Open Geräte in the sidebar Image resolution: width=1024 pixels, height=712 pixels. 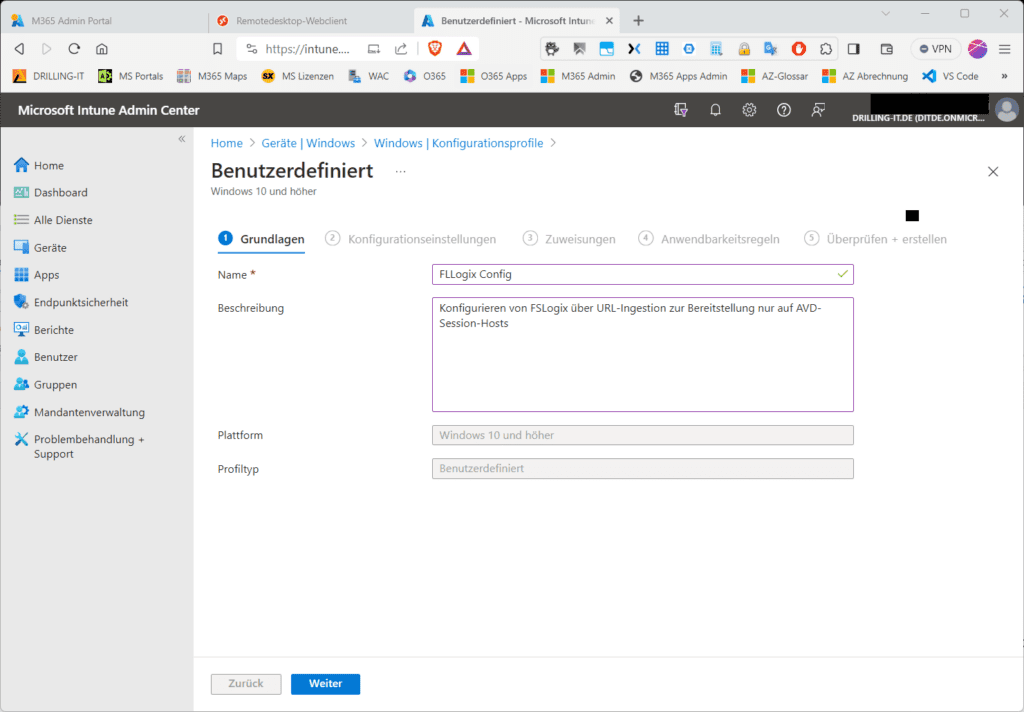(40, 248)
